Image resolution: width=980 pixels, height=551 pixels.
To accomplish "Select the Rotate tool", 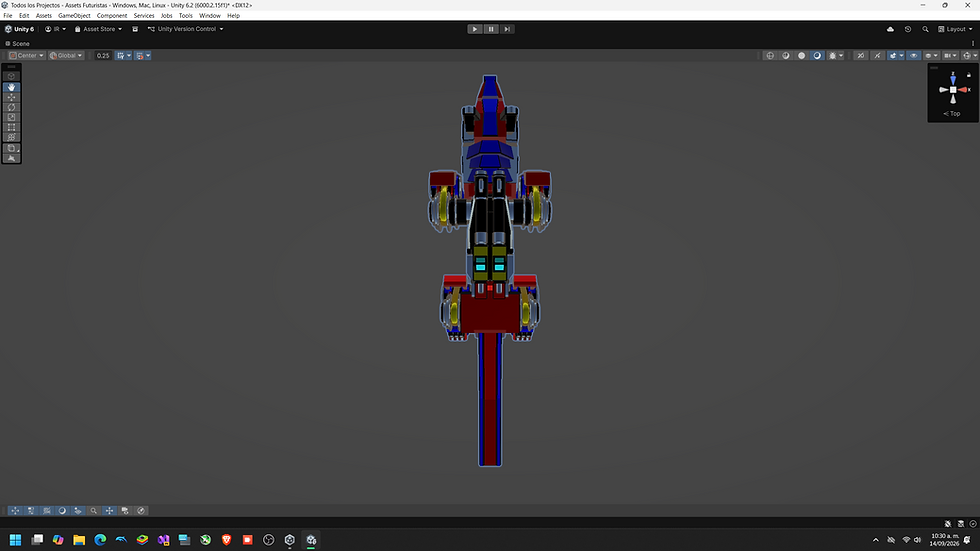I will click(11, 107).
